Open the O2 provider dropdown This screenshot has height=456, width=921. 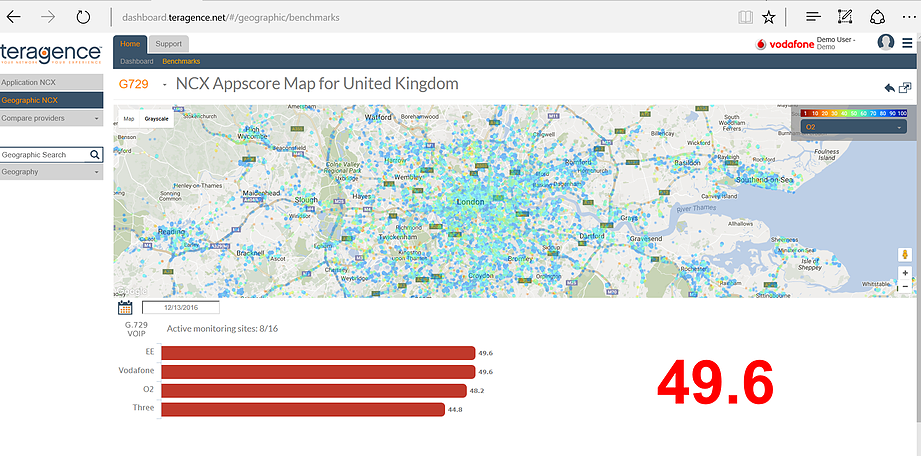[853, 127]
